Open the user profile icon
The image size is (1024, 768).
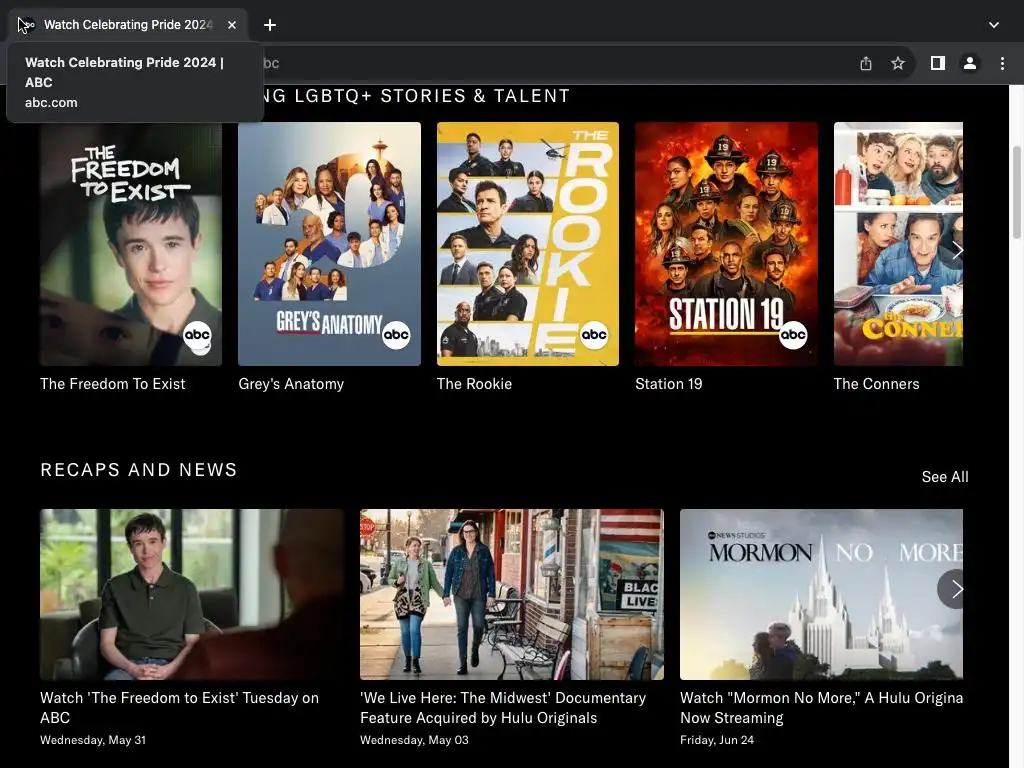[x=970, y=63]
